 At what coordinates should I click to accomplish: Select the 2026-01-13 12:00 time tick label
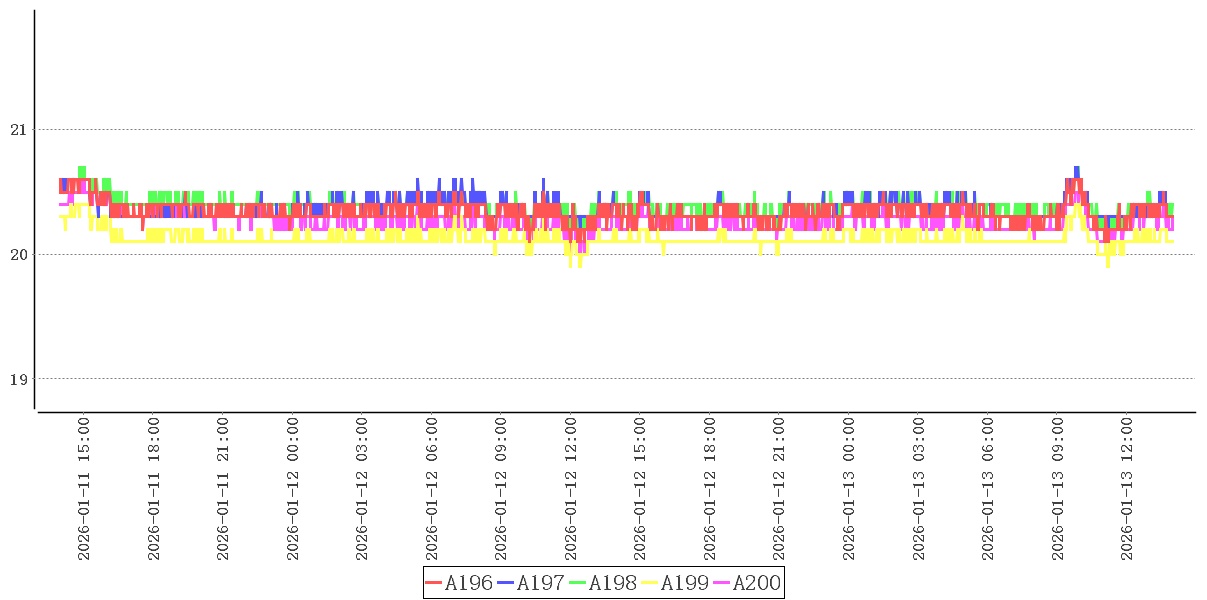tap(1126, 490)
